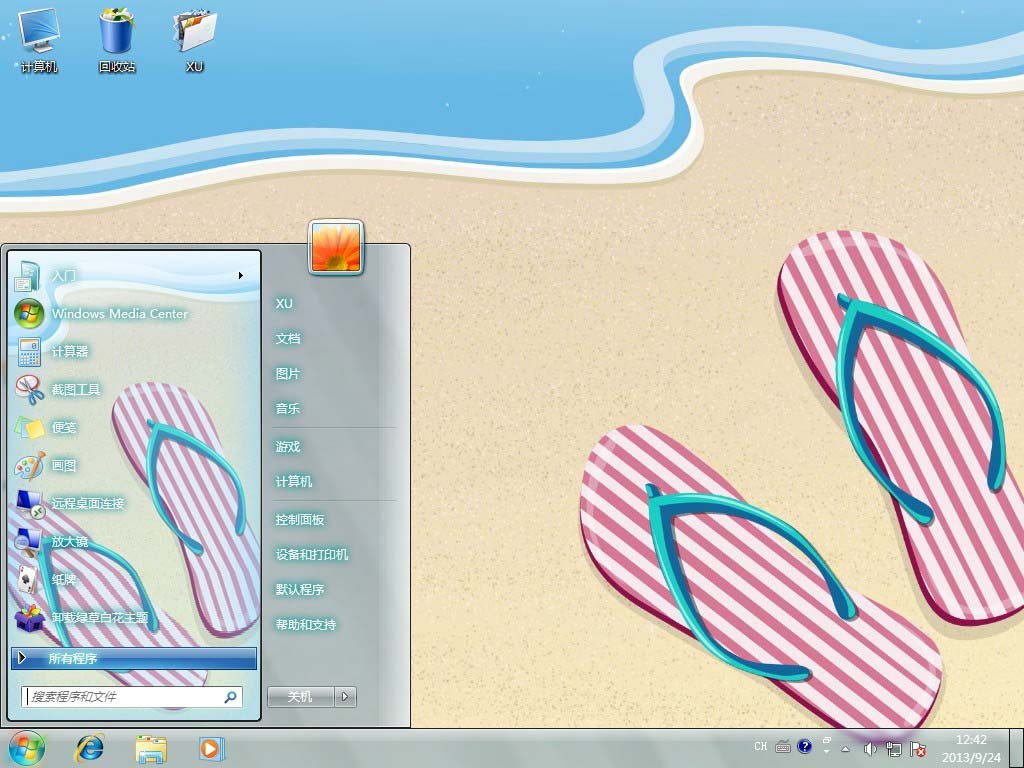Open Recycle Bin (回收站) on desktop
1024x768 pixels.
coord(117,40)
